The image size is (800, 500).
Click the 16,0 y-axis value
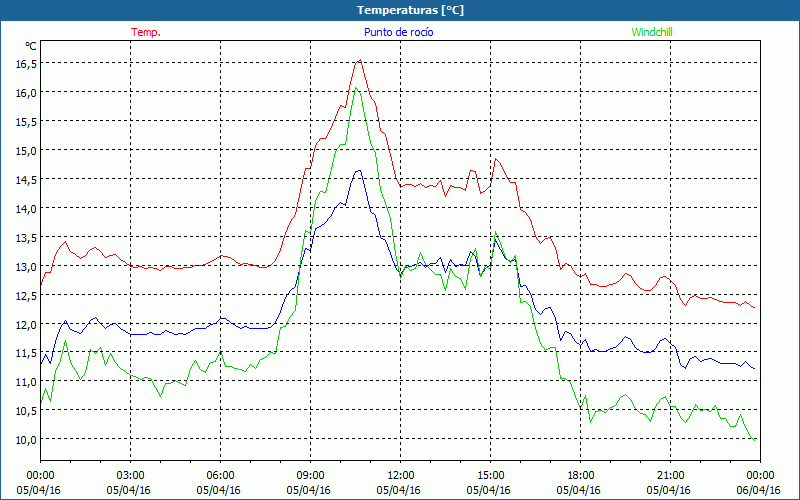(28, 92)
